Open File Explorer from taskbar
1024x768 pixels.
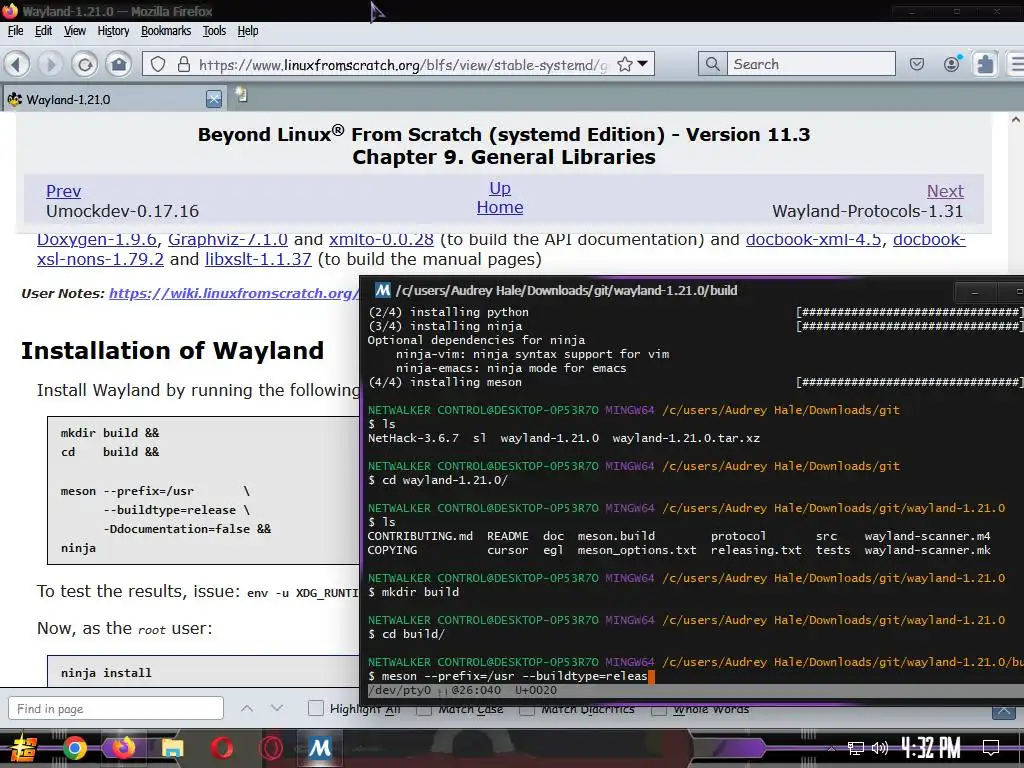(172, 748)
